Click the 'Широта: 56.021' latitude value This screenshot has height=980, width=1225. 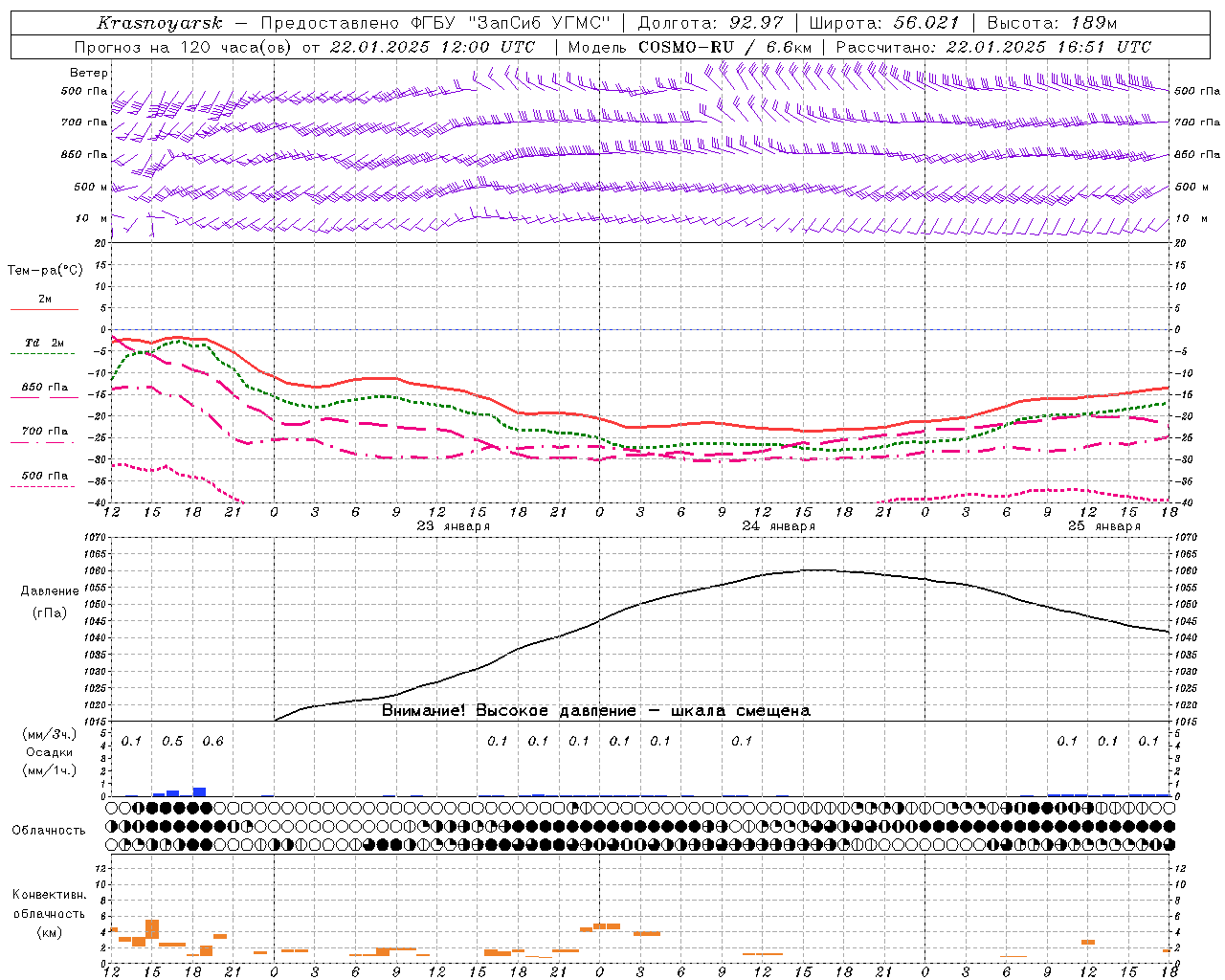(x=884, y=23)
